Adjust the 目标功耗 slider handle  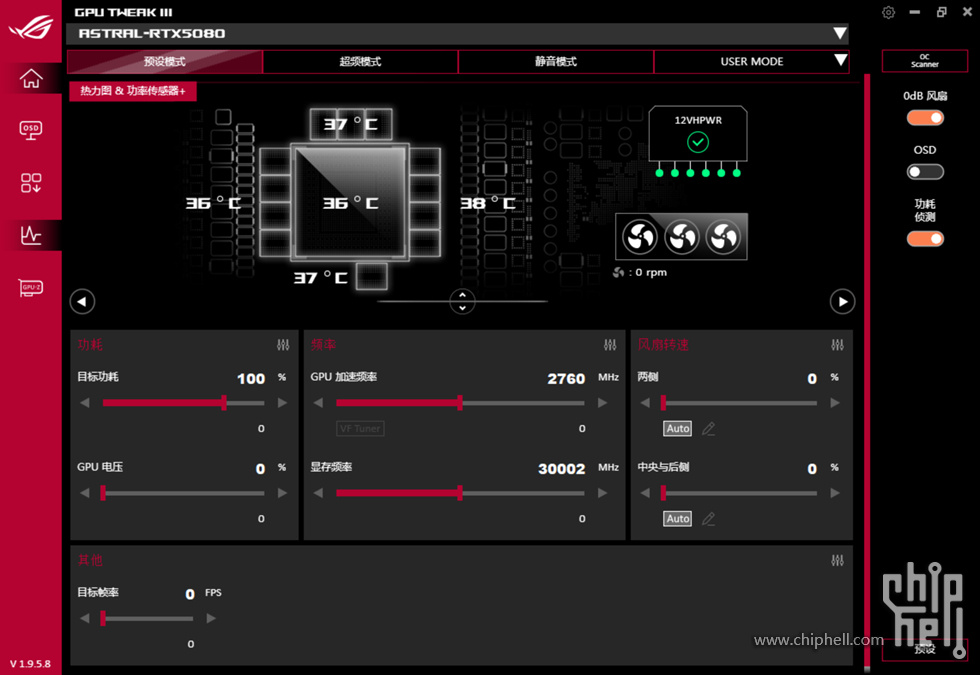[224, 403]
